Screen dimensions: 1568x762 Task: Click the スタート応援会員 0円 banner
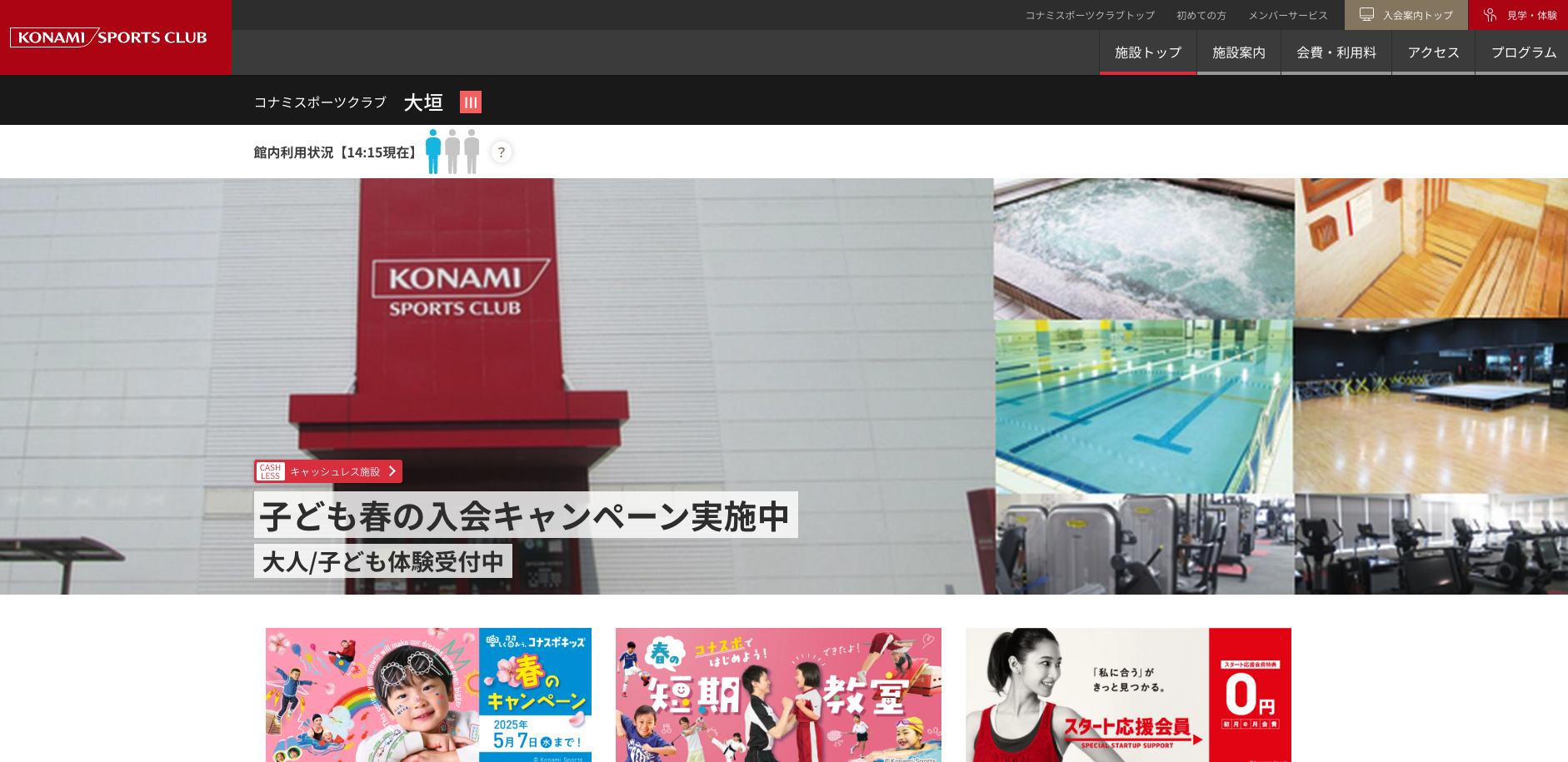[1128, 695]
